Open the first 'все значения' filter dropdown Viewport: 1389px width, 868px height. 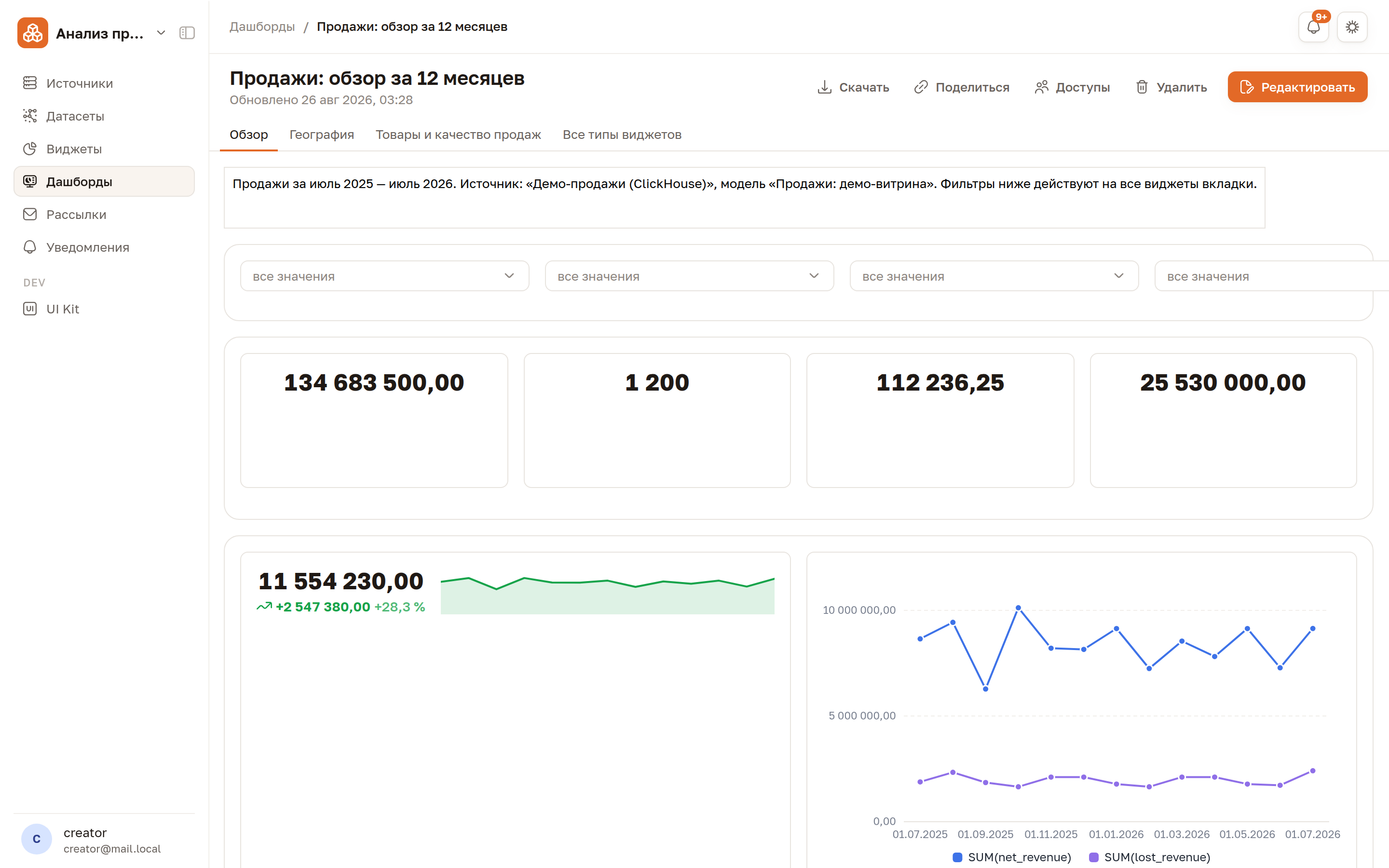coord(384,276)
